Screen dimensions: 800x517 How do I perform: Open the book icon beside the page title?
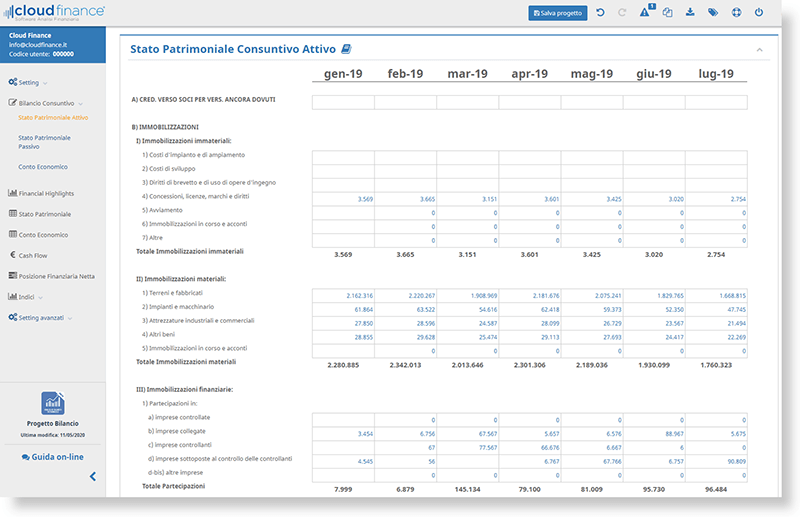pyautogui.click(x=346, y=49)
